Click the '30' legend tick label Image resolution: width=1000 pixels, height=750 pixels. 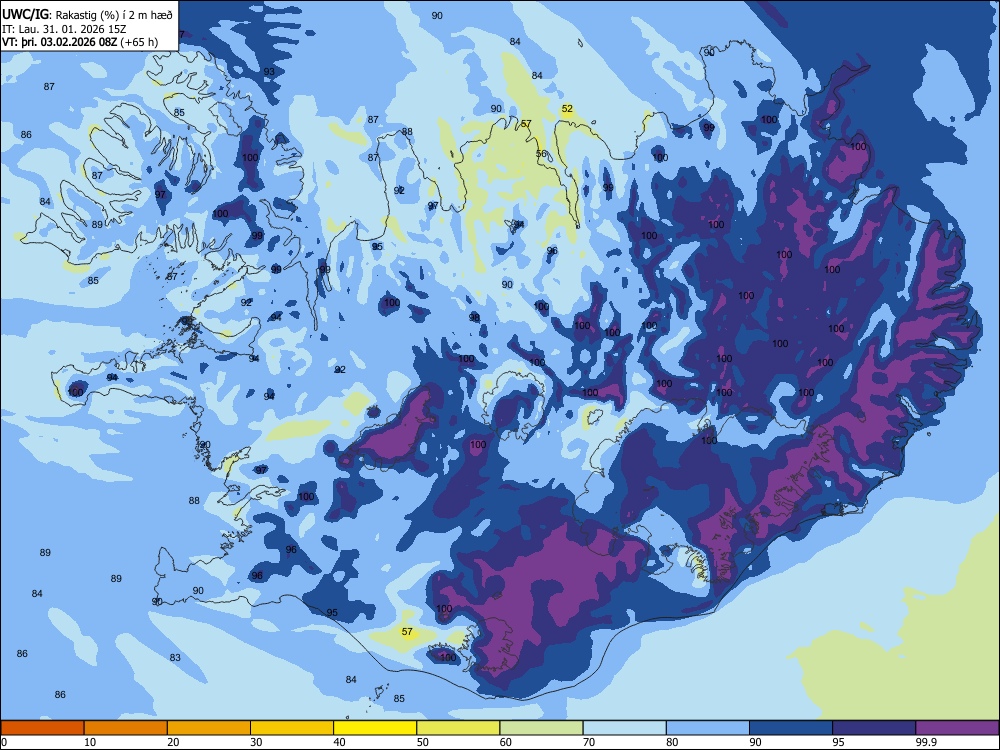pos(256,742)
